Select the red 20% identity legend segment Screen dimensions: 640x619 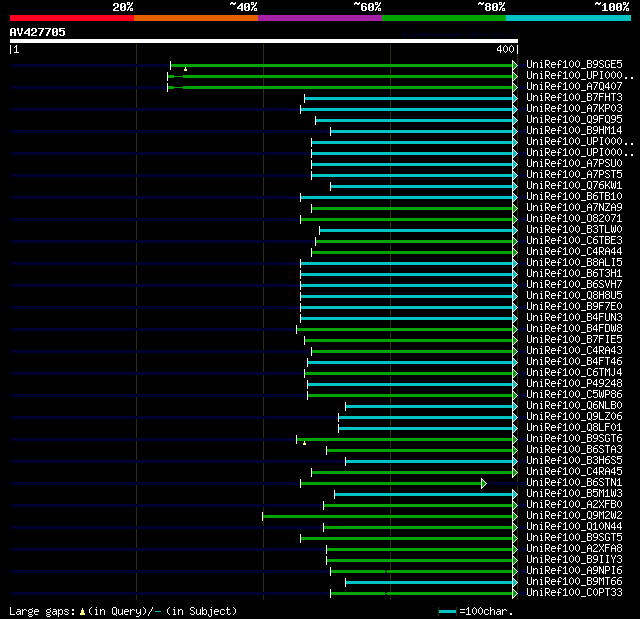pyautogui.click(x=72, y=18)
